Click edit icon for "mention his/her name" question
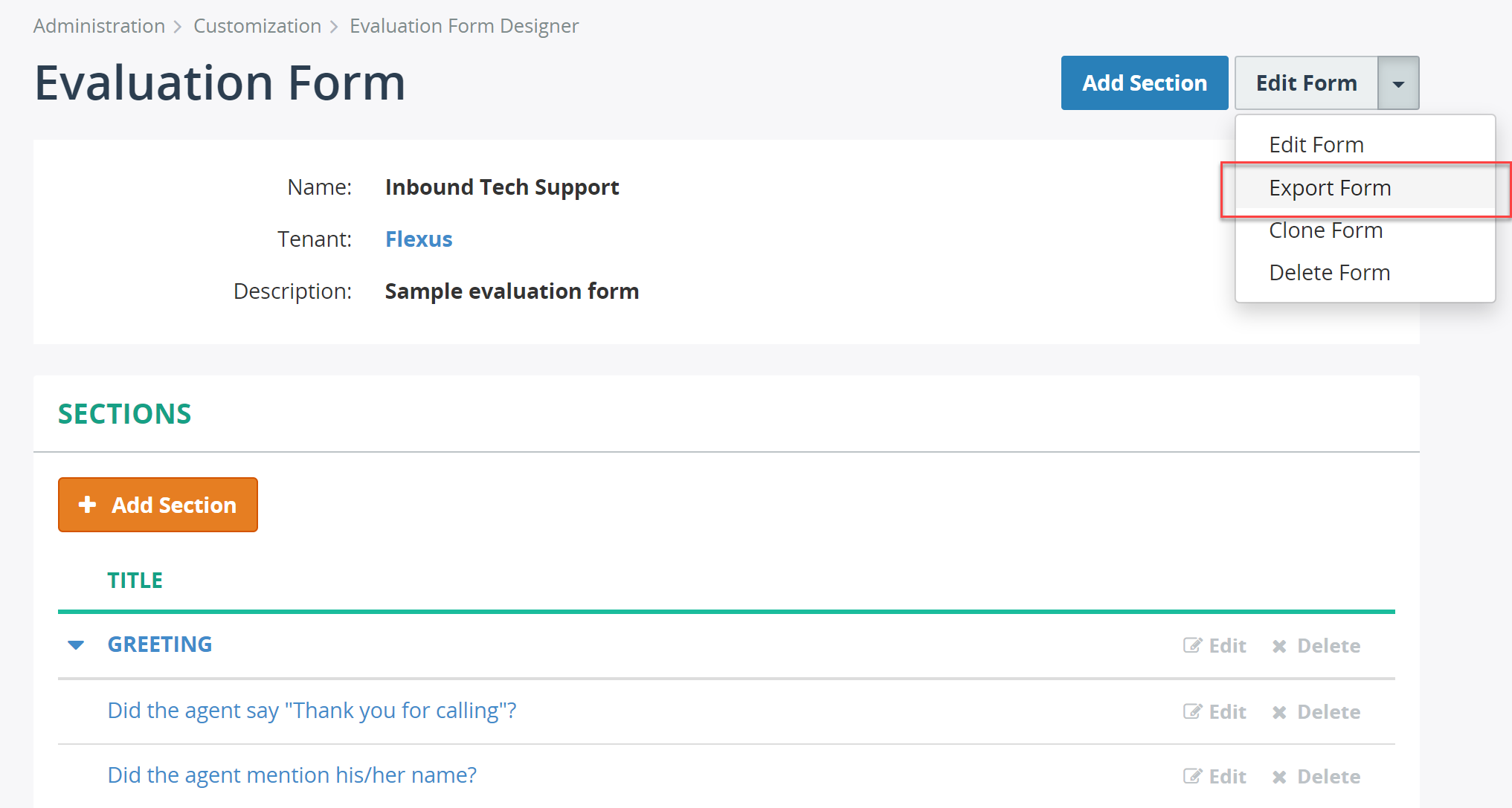Image resolution: width=1512 pixels, height=808 pixels. point(1192,776)
